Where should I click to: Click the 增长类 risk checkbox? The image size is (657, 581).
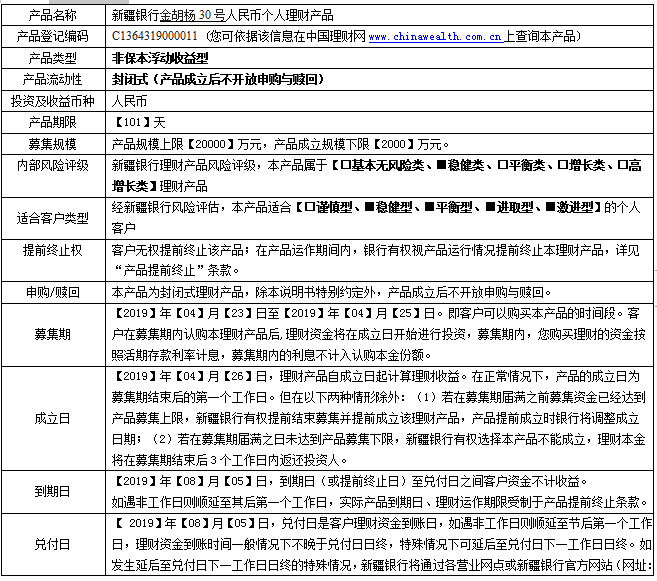[562, 165]
